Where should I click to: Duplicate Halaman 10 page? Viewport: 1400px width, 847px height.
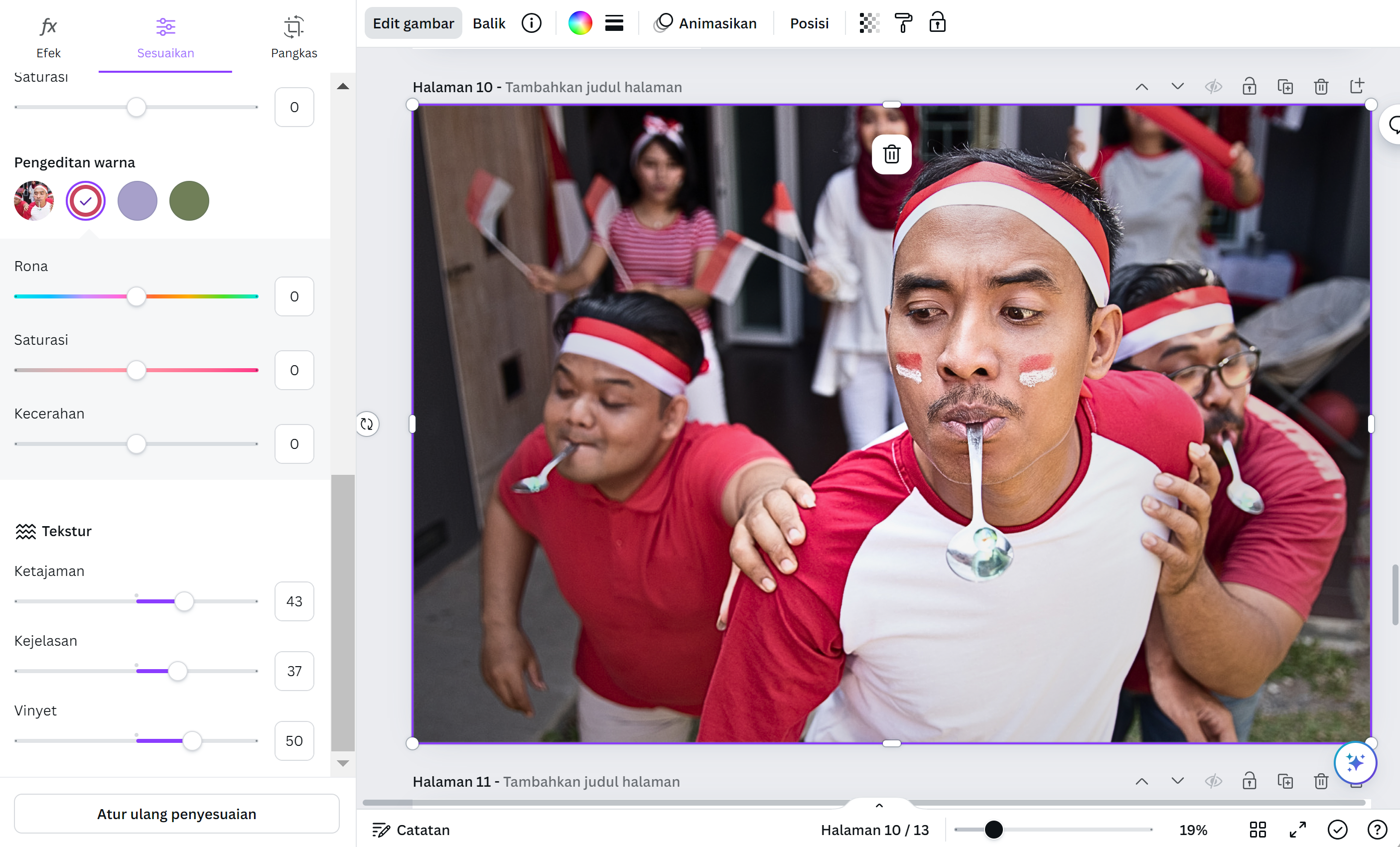point(1285,87)
